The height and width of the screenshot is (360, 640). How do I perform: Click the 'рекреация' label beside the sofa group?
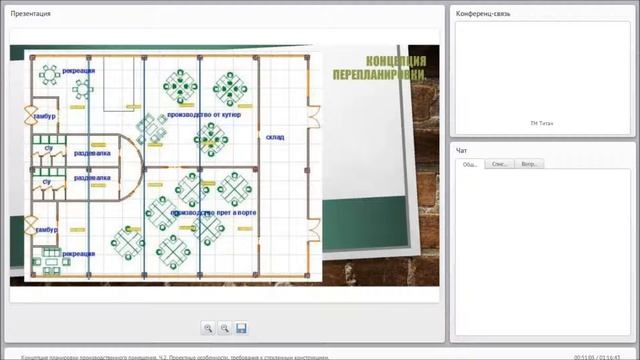pos(79,254)
